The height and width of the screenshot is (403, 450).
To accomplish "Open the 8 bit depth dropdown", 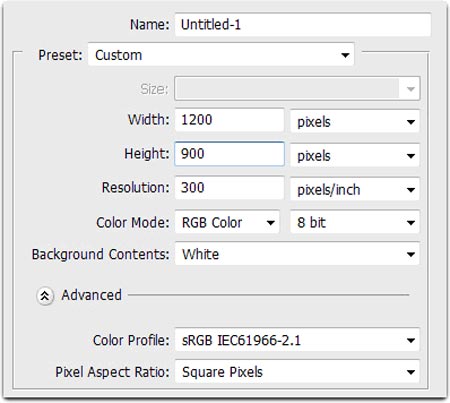I will pyautogui.click(x=355, y=222).
